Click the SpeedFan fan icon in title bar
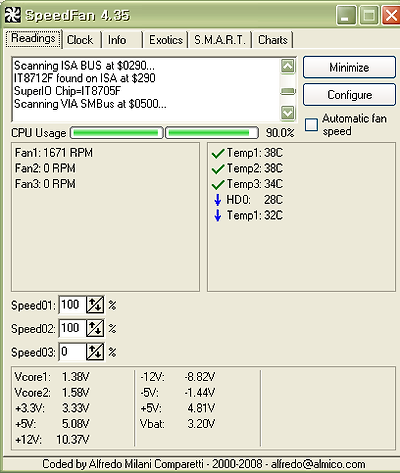 tap(13, 15)
